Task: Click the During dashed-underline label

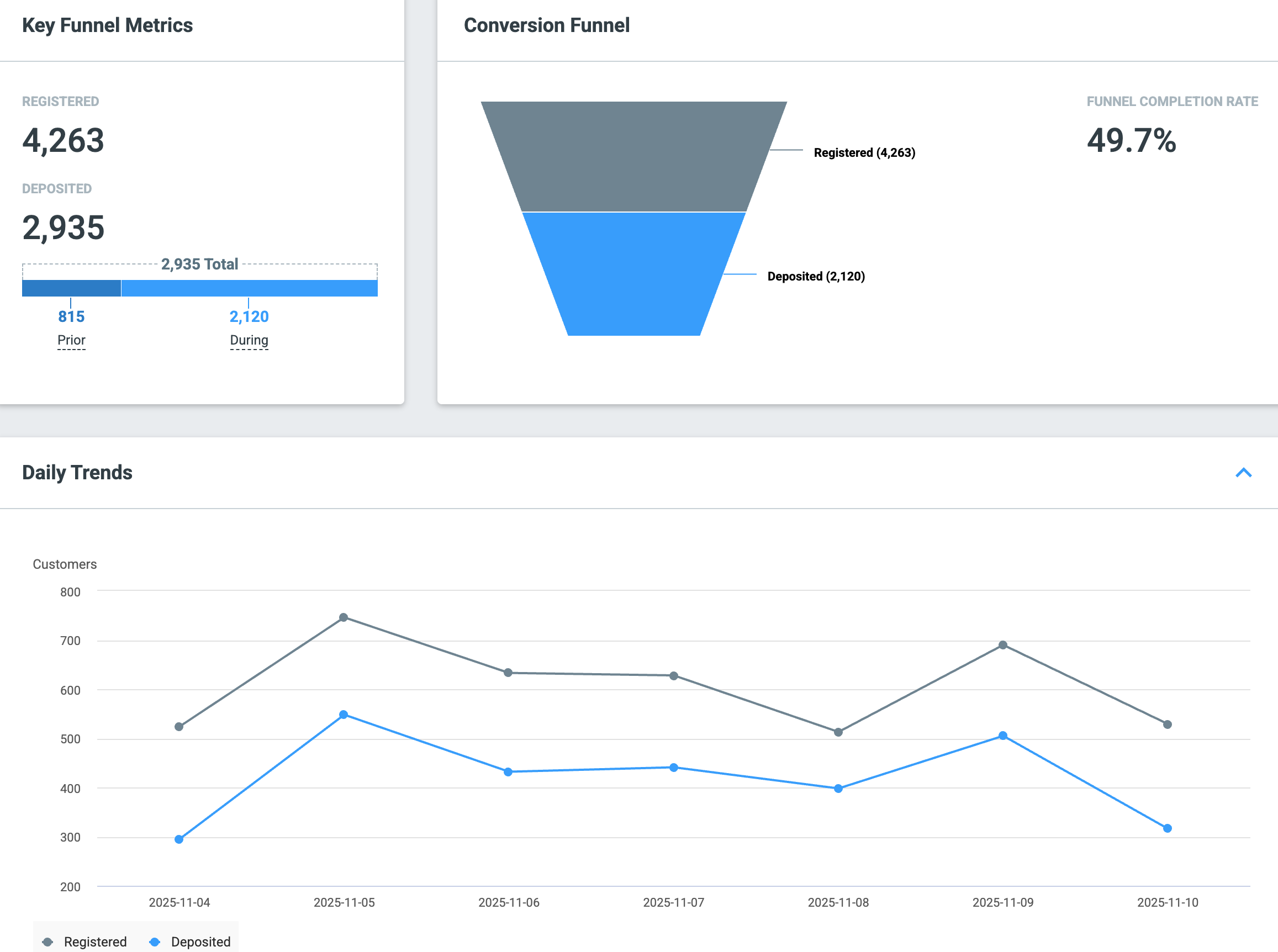Action: (x=249, y=340)
